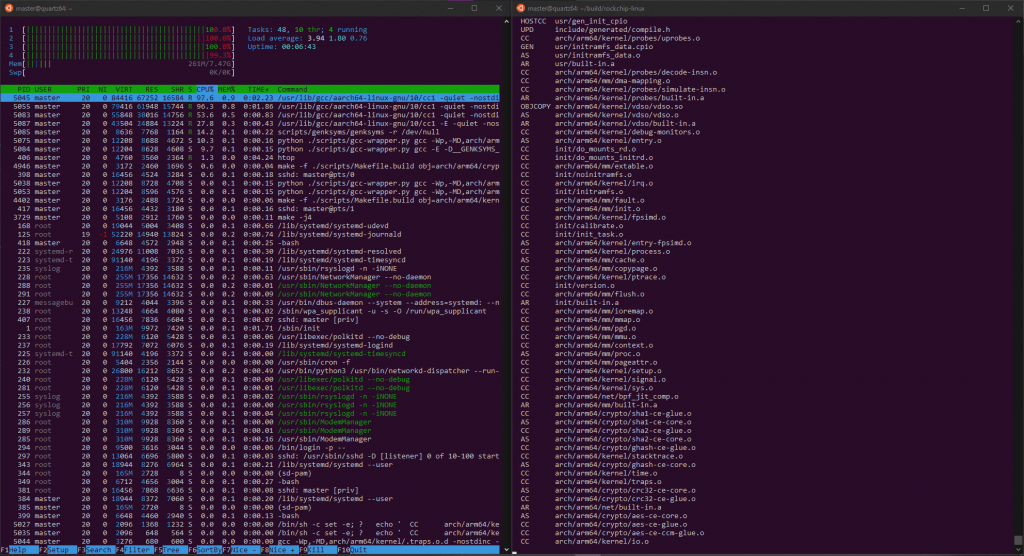Click F10 Quit in htop
Image resolution: width=1024 pixels, height=556 pixels.
(356, 550)
